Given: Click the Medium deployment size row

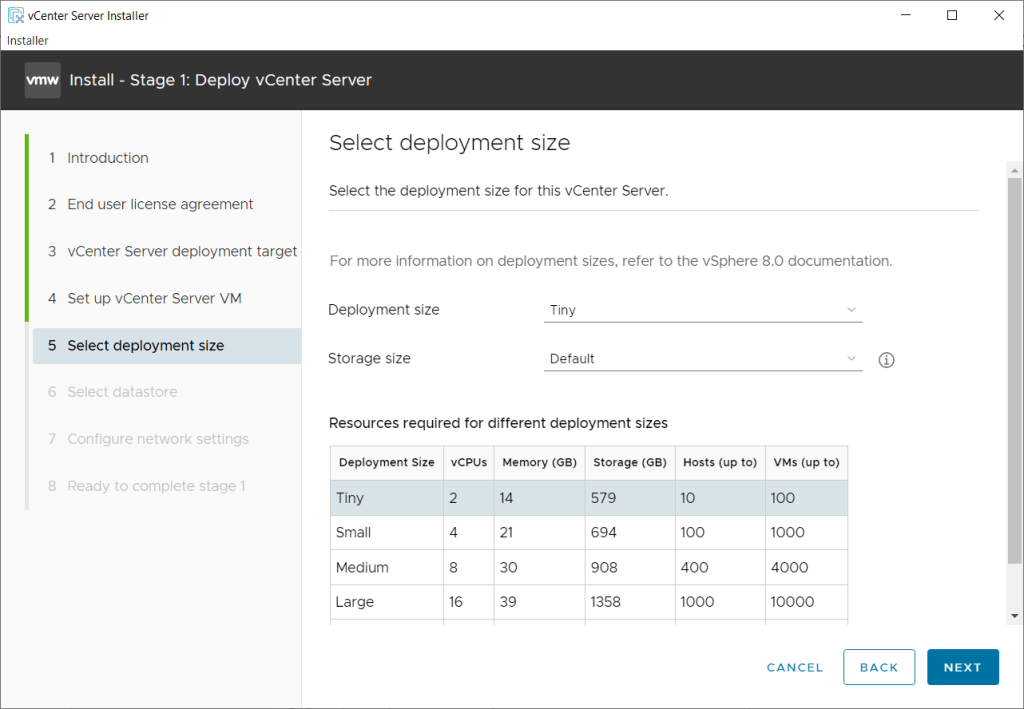Looking at the screenshot, I should coord(588,568).
